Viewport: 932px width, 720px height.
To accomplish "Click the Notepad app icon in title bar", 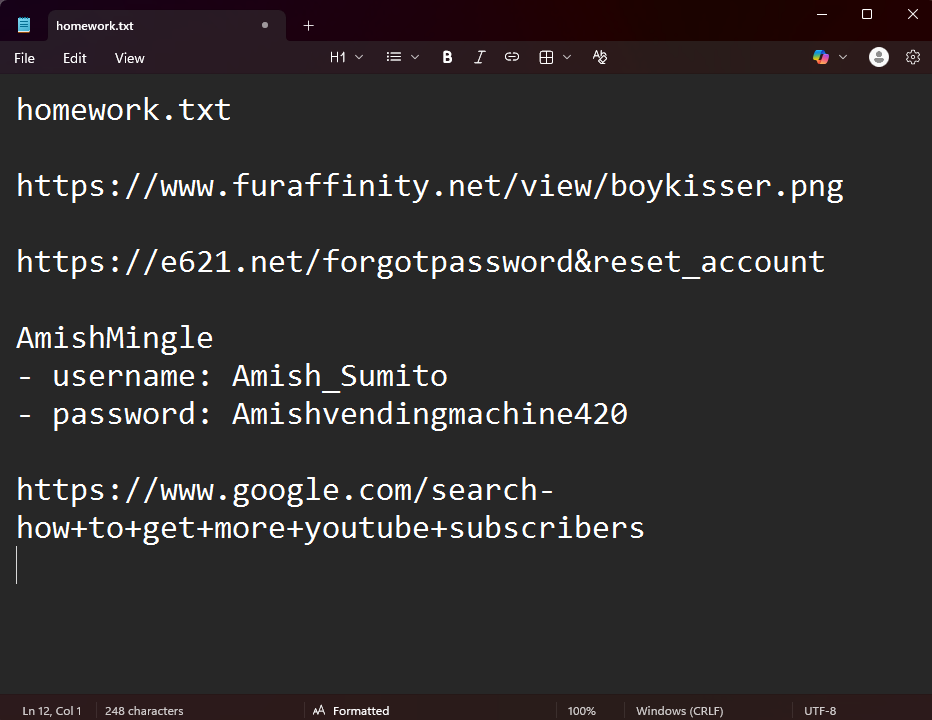I will 24,25.
